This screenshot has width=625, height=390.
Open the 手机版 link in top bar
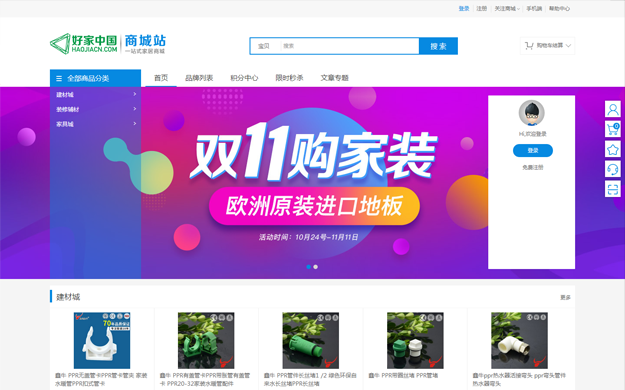pyautogui.click(x=534, y=8)
